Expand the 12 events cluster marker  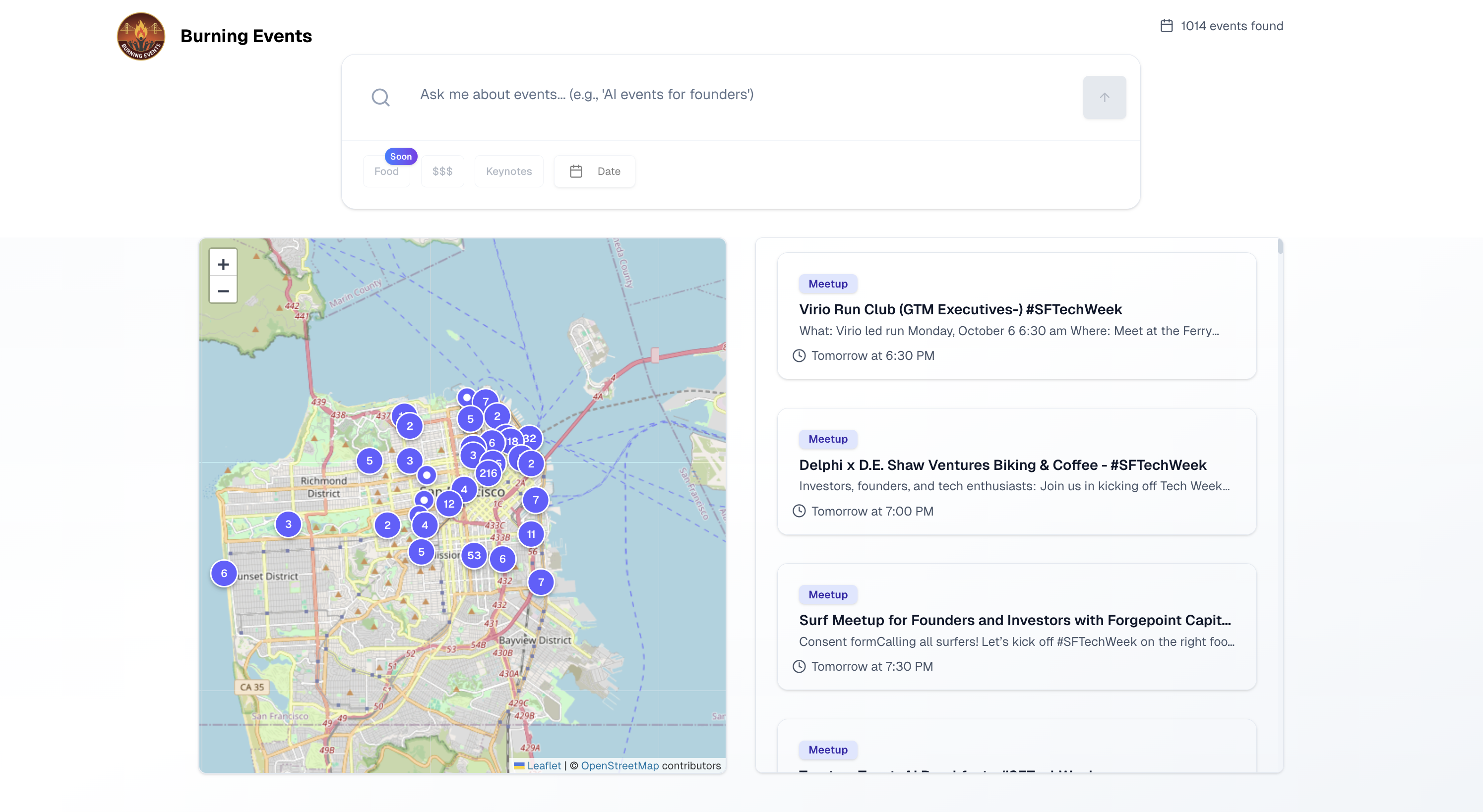tap(449, 504)
